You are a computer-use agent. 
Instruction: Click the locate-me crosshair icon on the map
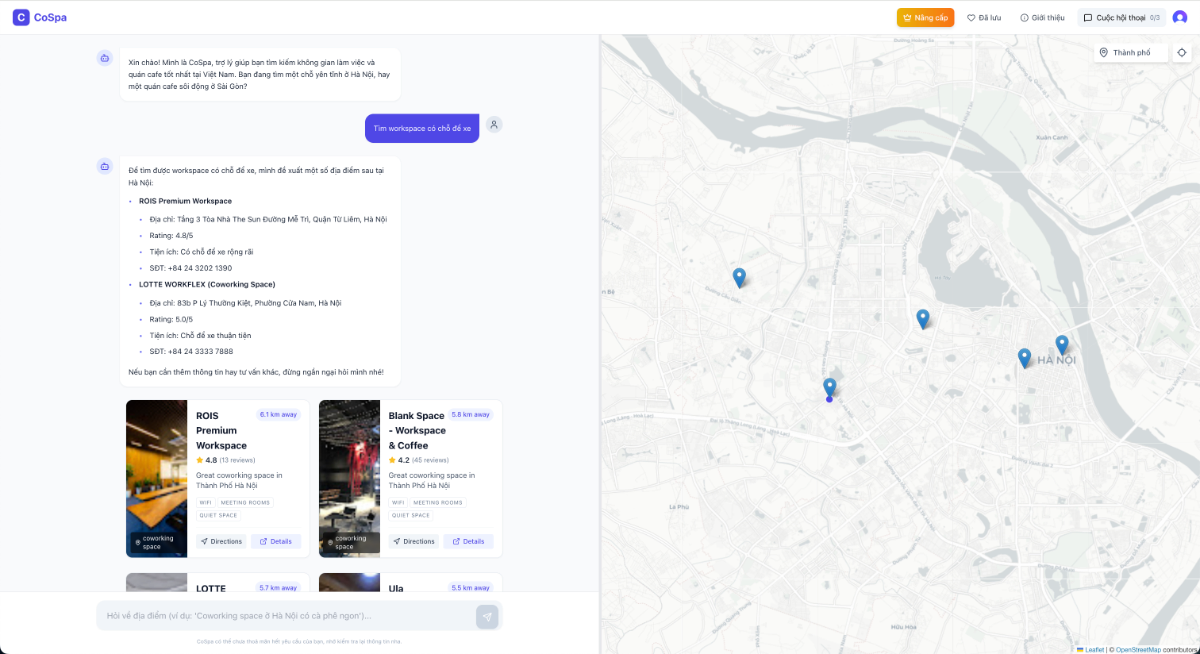(x=1184, y=51)
